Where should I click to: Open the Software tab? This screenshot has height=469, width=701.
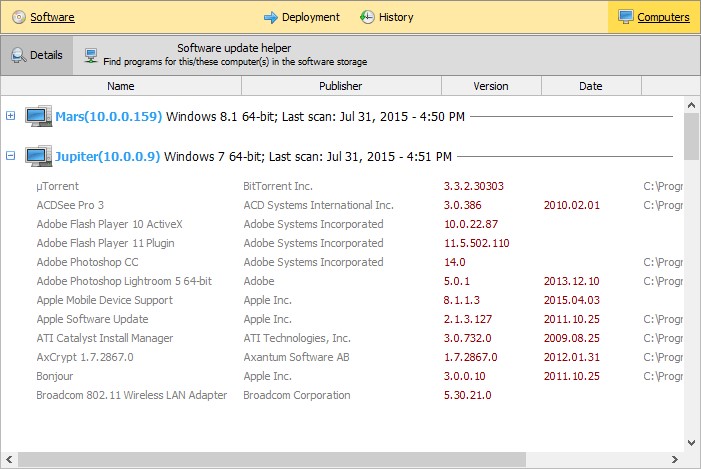click(x=52, y=17)
